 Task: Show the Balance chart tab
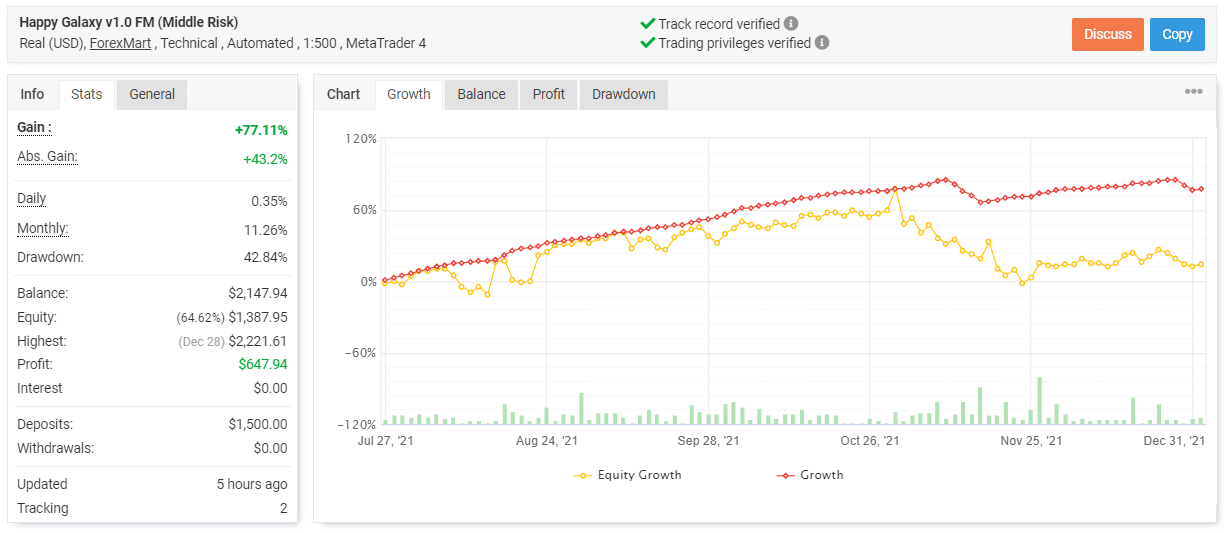click(481, 94)
